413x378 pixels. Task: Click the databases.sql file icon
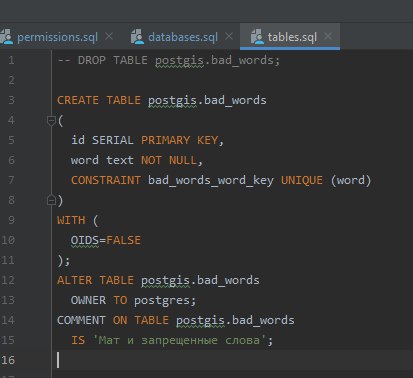click(137, 37)
